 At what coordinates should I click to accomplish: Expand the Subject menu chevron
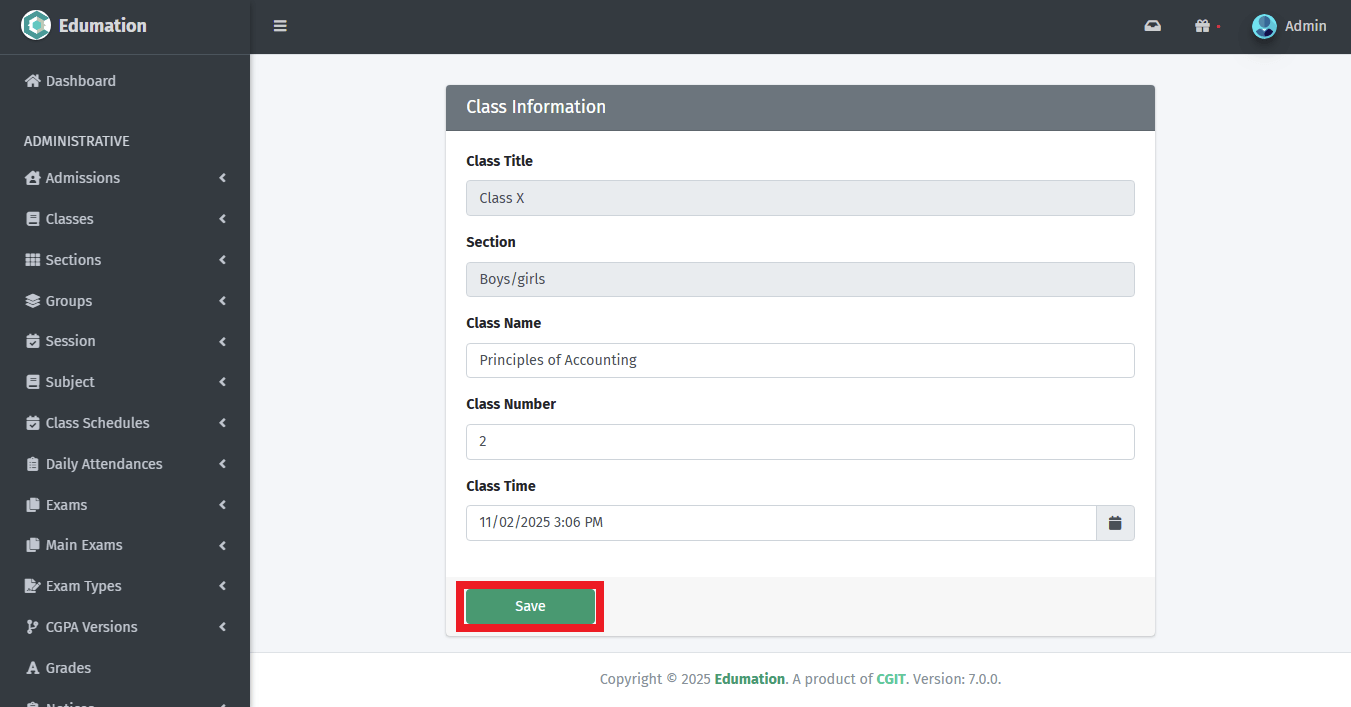[x=222, y=382]
